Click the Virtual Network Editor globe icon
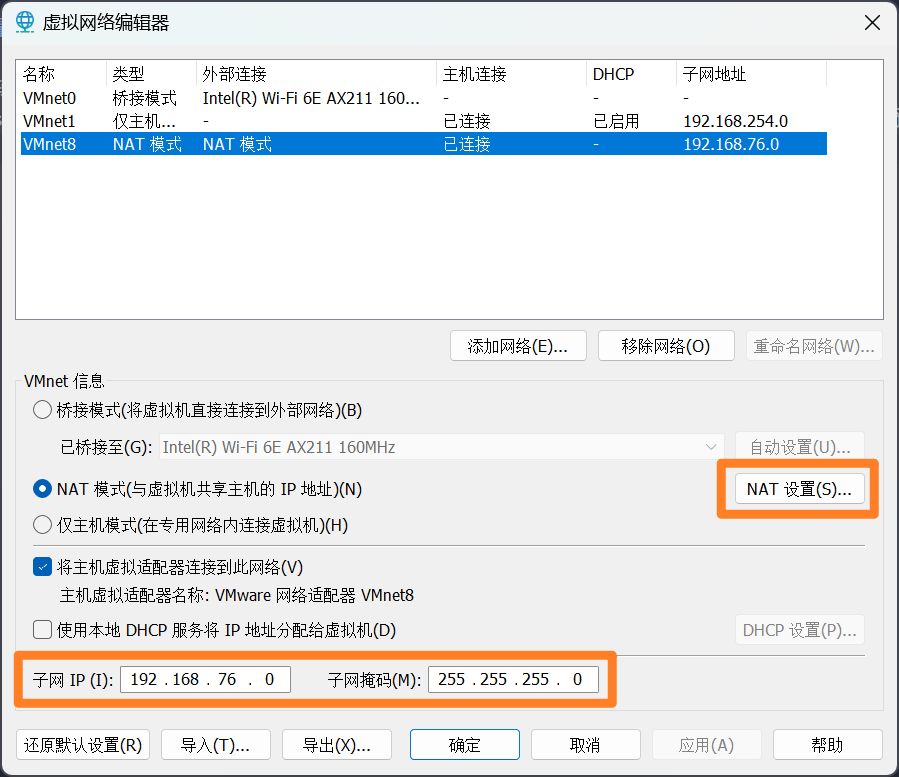 [25, 22]
